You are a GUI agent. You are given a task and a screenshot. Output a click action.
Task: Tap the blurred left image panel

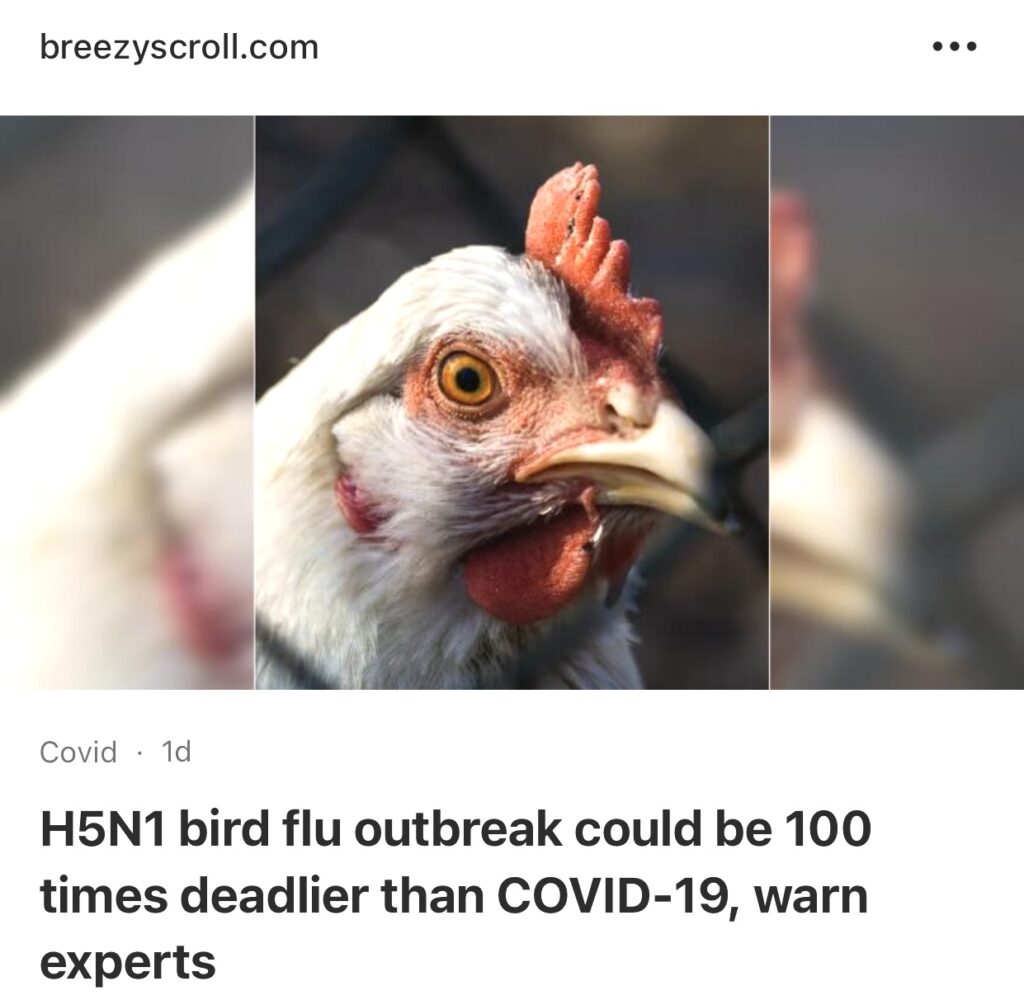pyautogui.click(x=127, y=402)
